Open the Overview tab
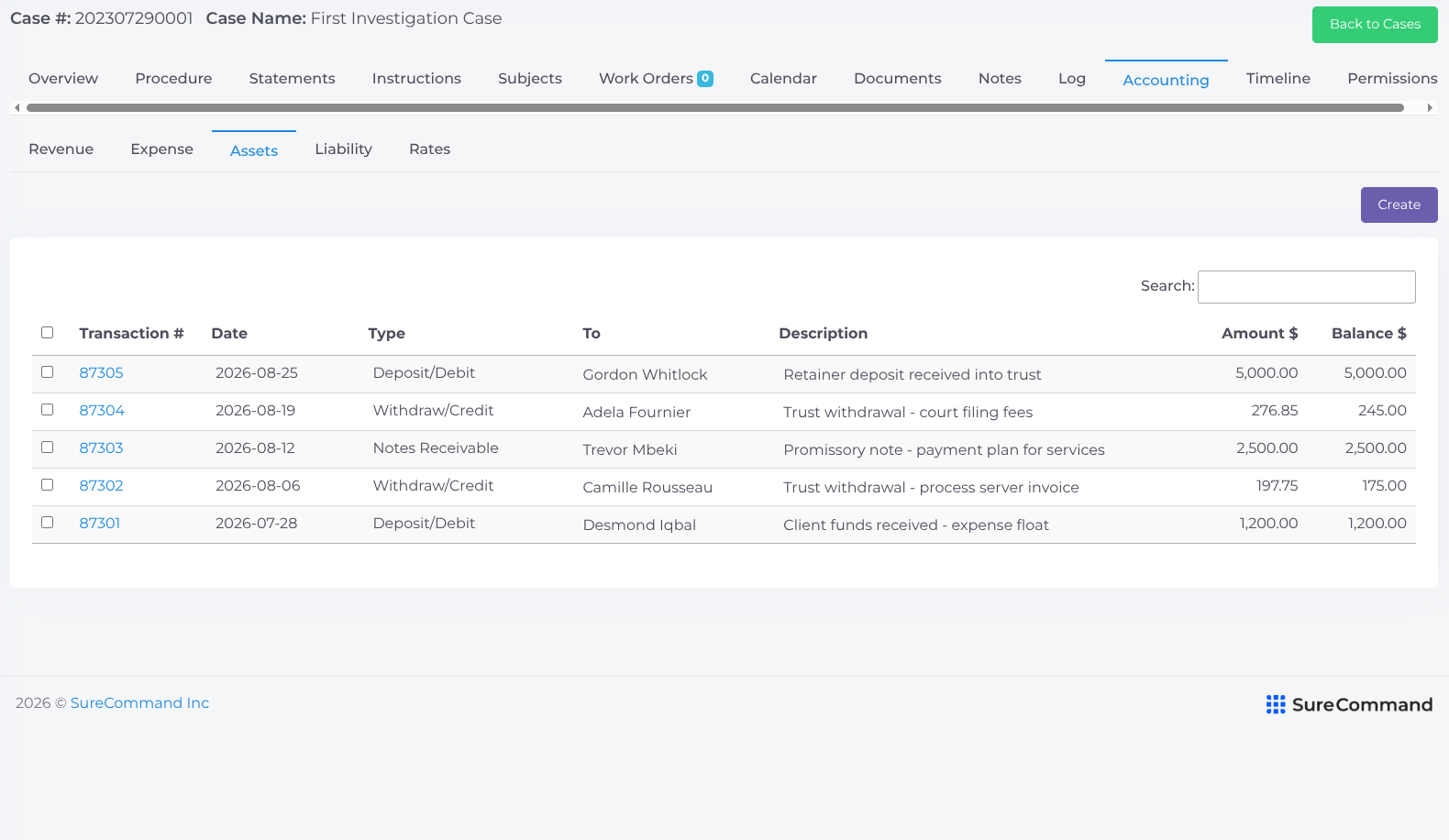This screenshot has width=1449, height=840. 63,79
